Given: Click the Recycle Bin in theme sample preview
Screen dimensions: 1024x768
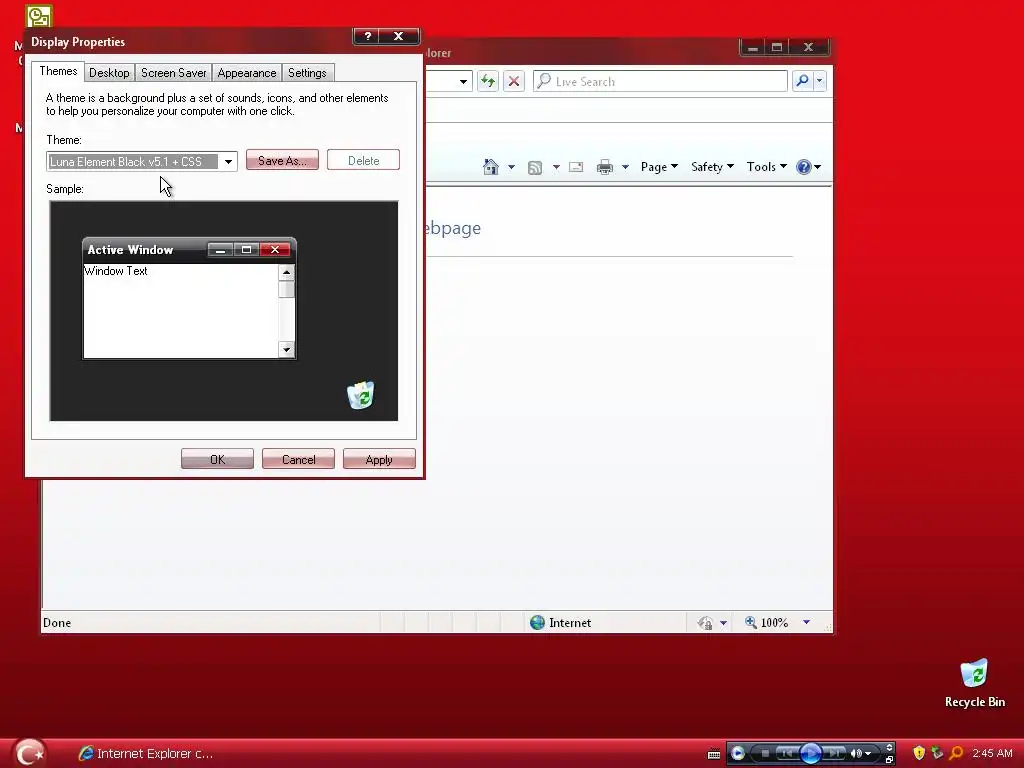Looking at the screenshot, I should (360, 395).
